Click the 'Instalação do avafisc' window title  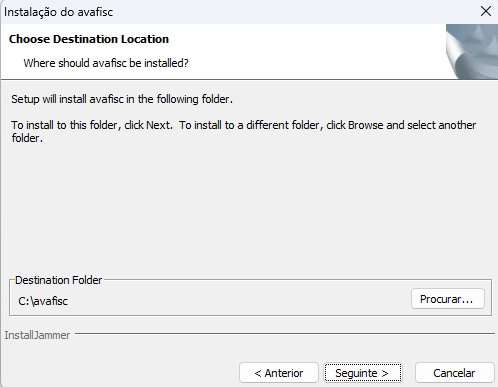coord(58,12)
